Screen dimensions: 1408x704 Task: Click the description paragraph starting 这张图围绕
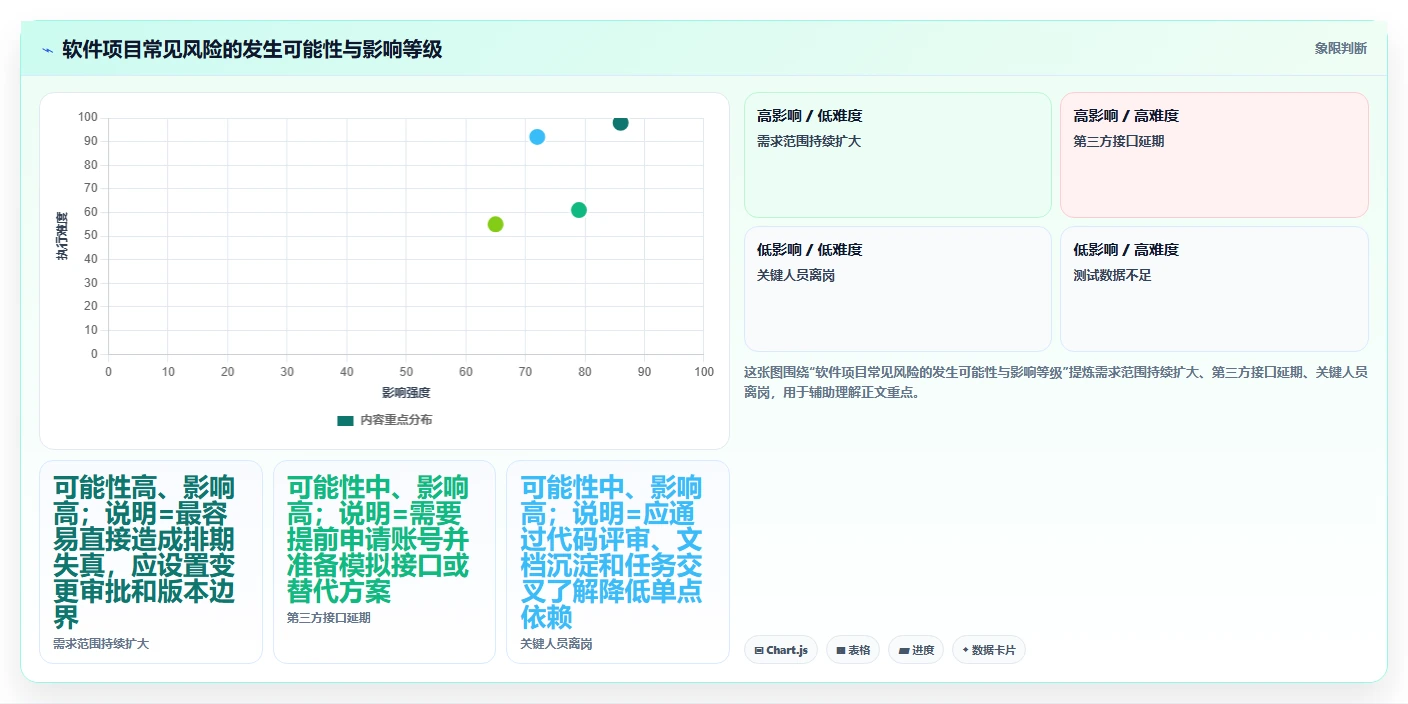1056,382
